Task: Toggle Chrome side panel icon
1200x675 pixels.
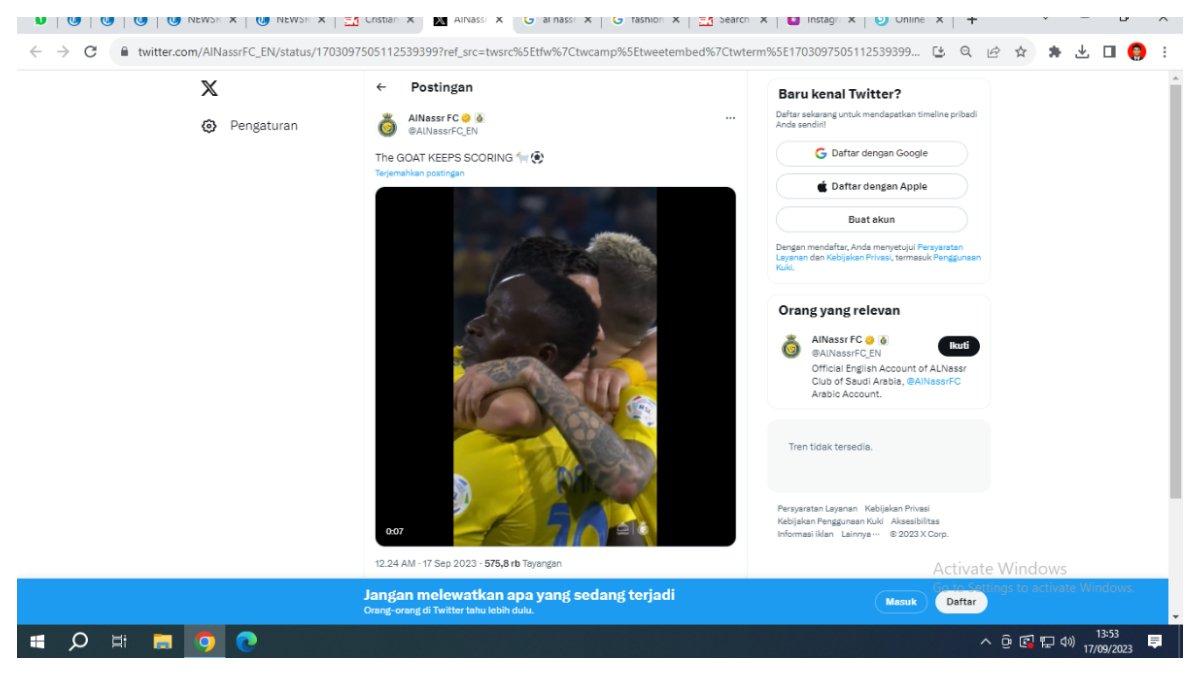Action: tap(1109, 52)
